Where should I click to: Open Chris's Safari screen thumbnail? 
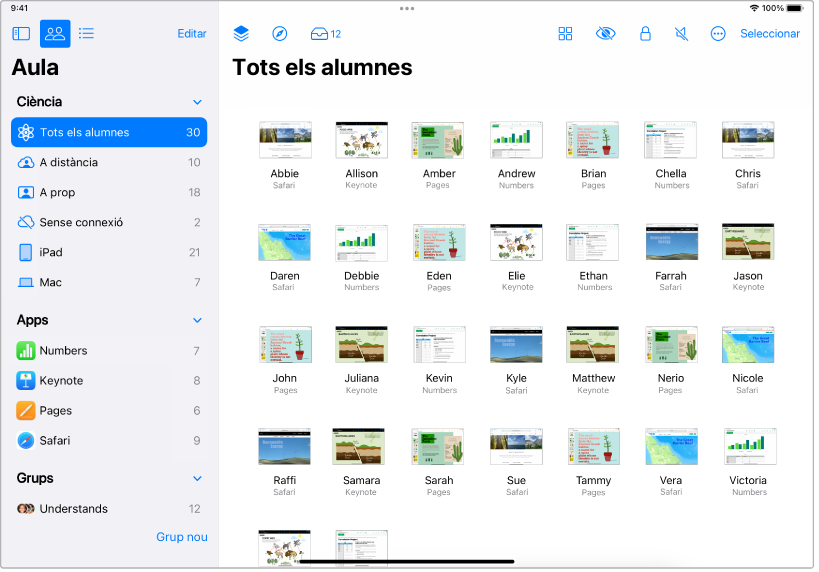[748, 140]
